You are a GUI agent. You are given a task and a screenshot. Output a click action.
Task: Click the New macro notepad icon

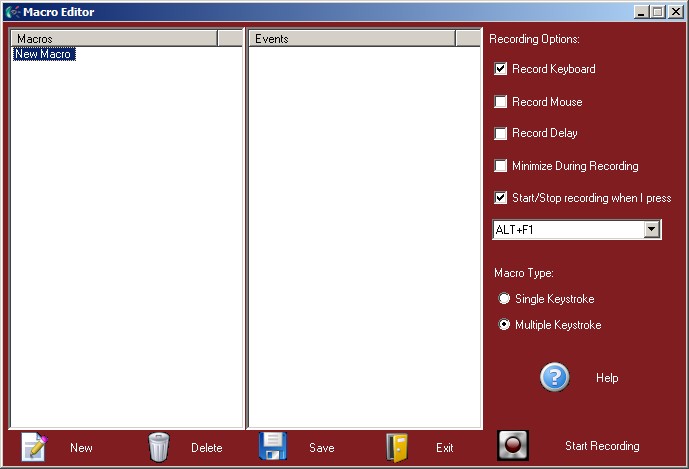[35, 447]
